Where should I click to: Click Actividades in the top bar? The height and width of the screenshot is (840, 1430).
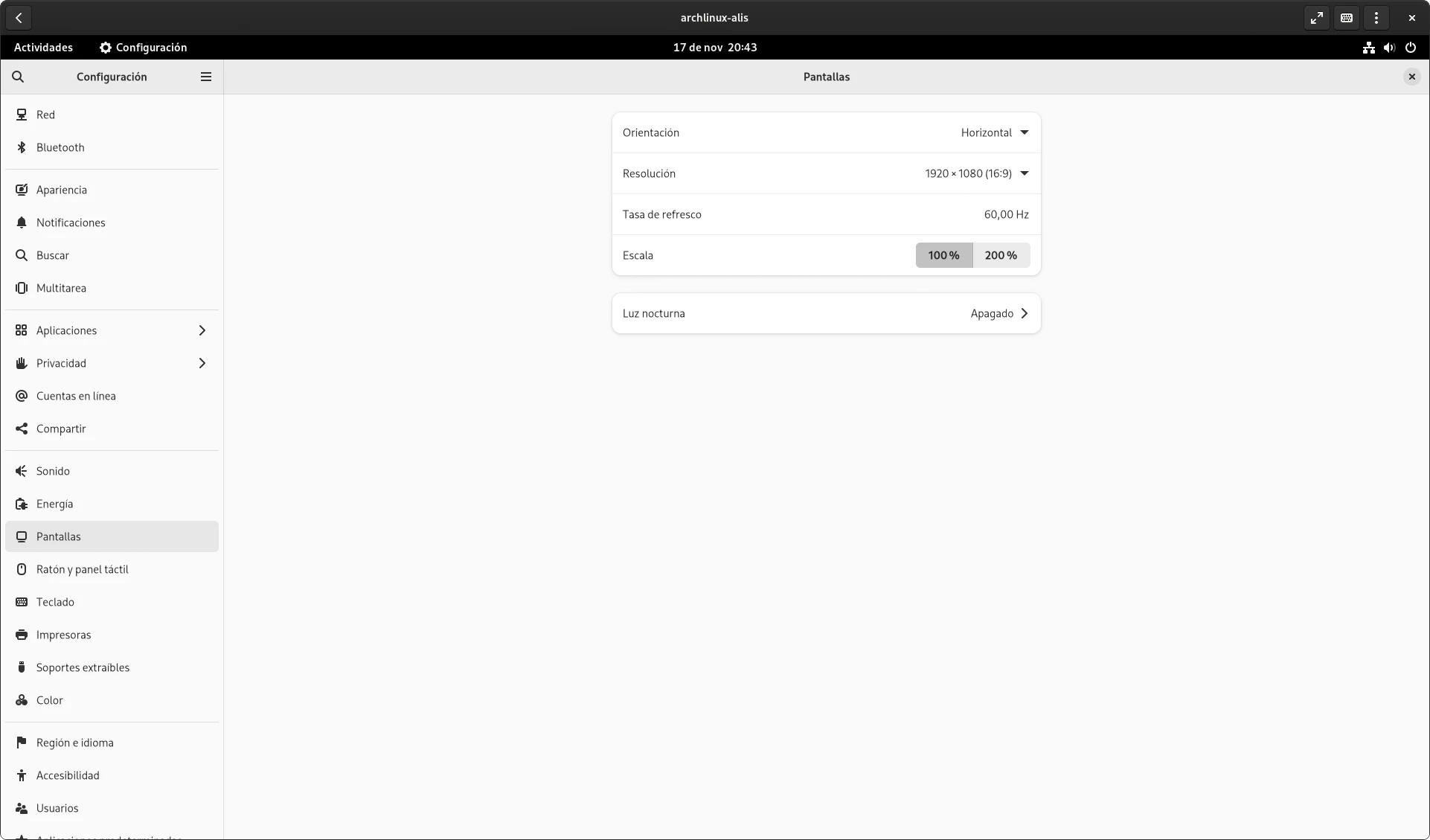[43, 48]
